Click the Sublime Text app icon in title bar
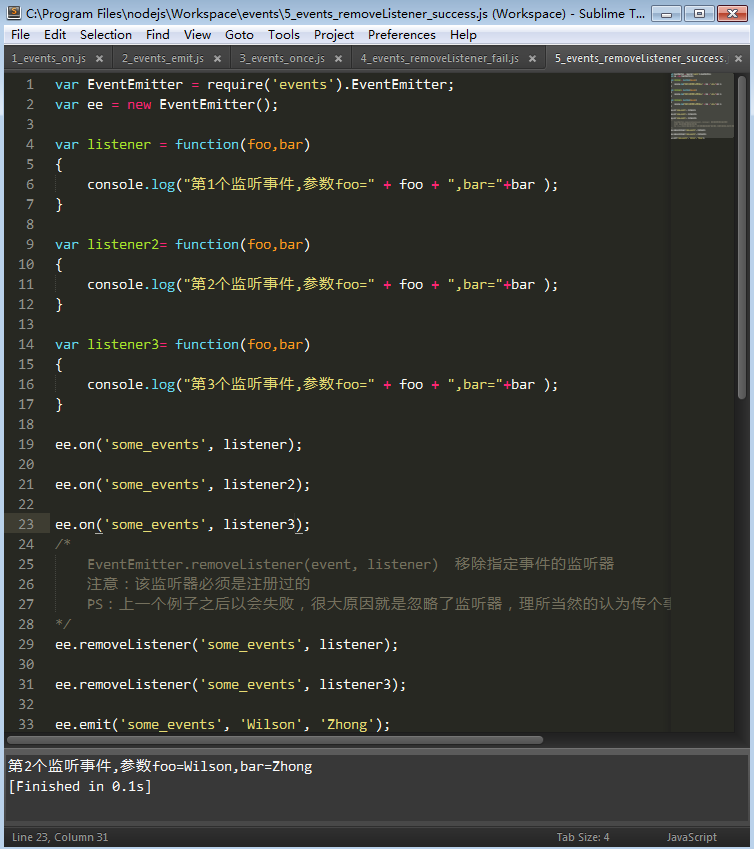 click(15, 13)
